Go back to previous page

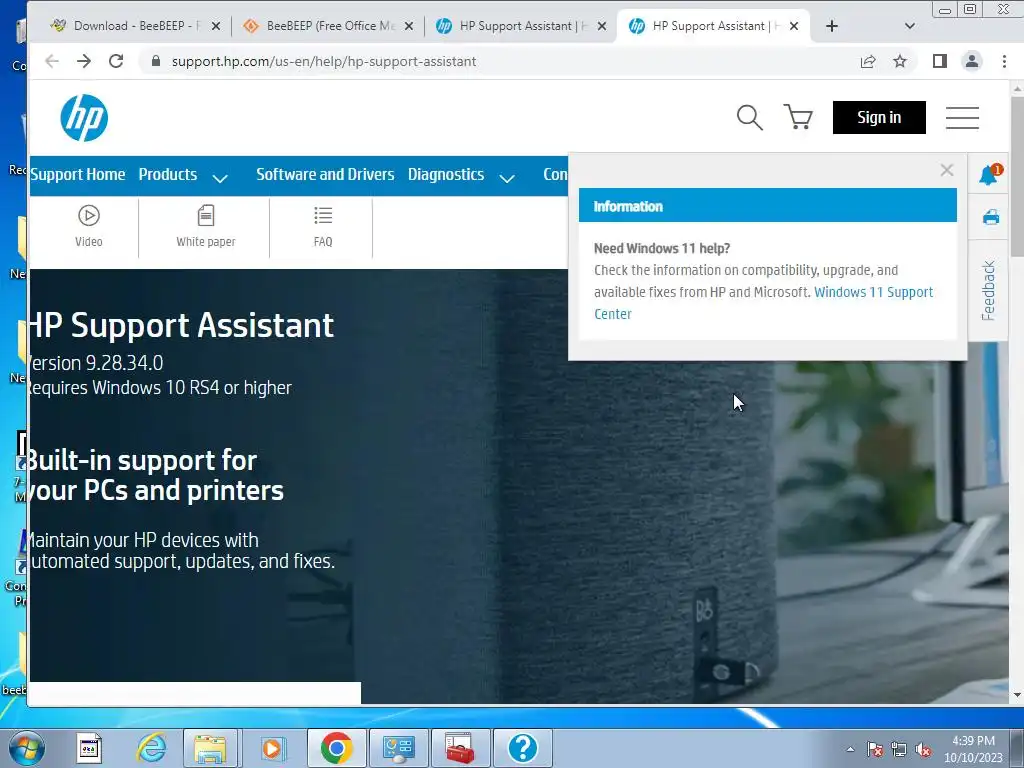pyautogui.click(x=52, y=61)
